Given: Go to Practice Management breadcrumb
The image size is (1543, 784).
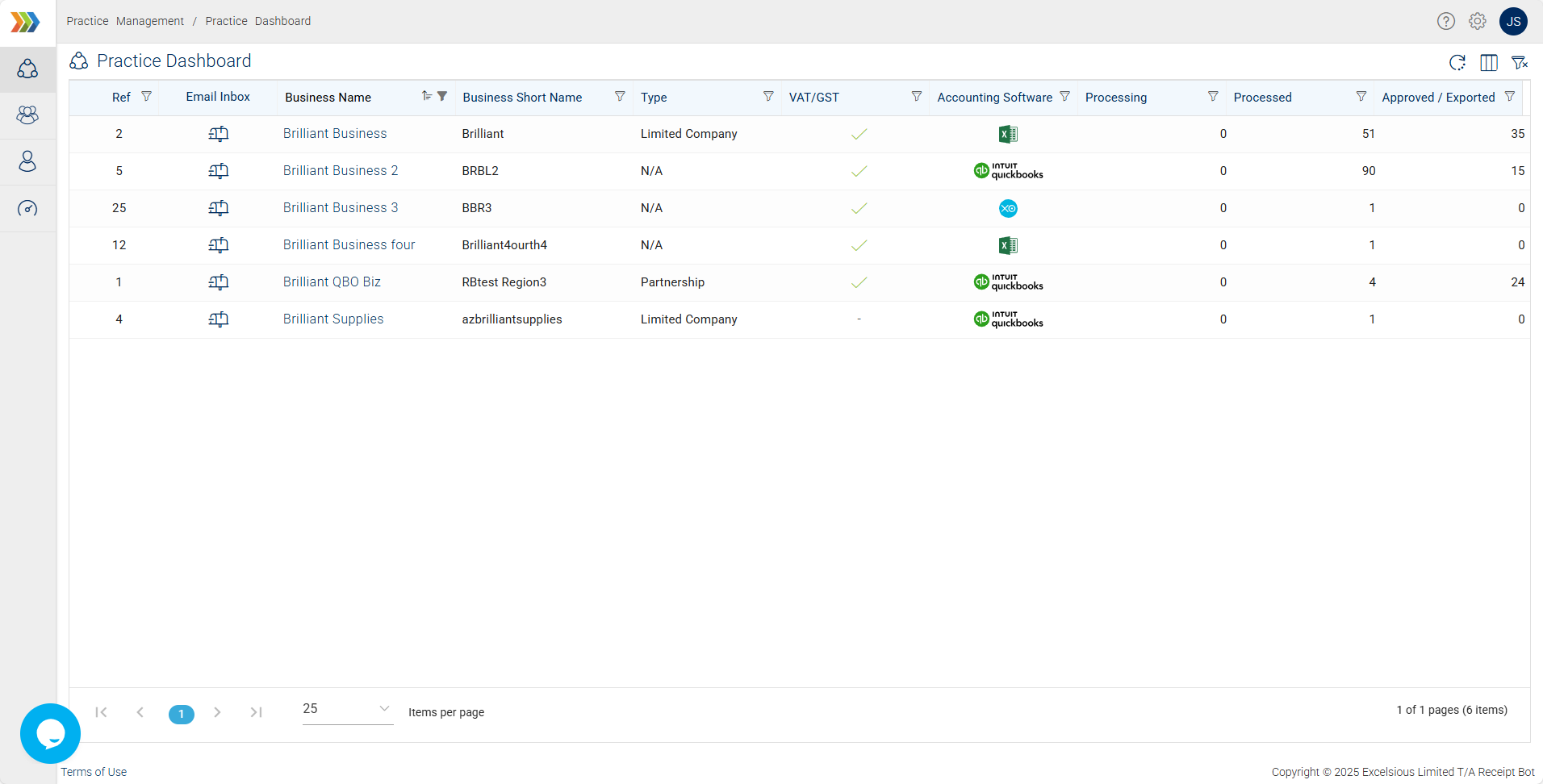Looking at the screenshot, I should tap(125, 21).
